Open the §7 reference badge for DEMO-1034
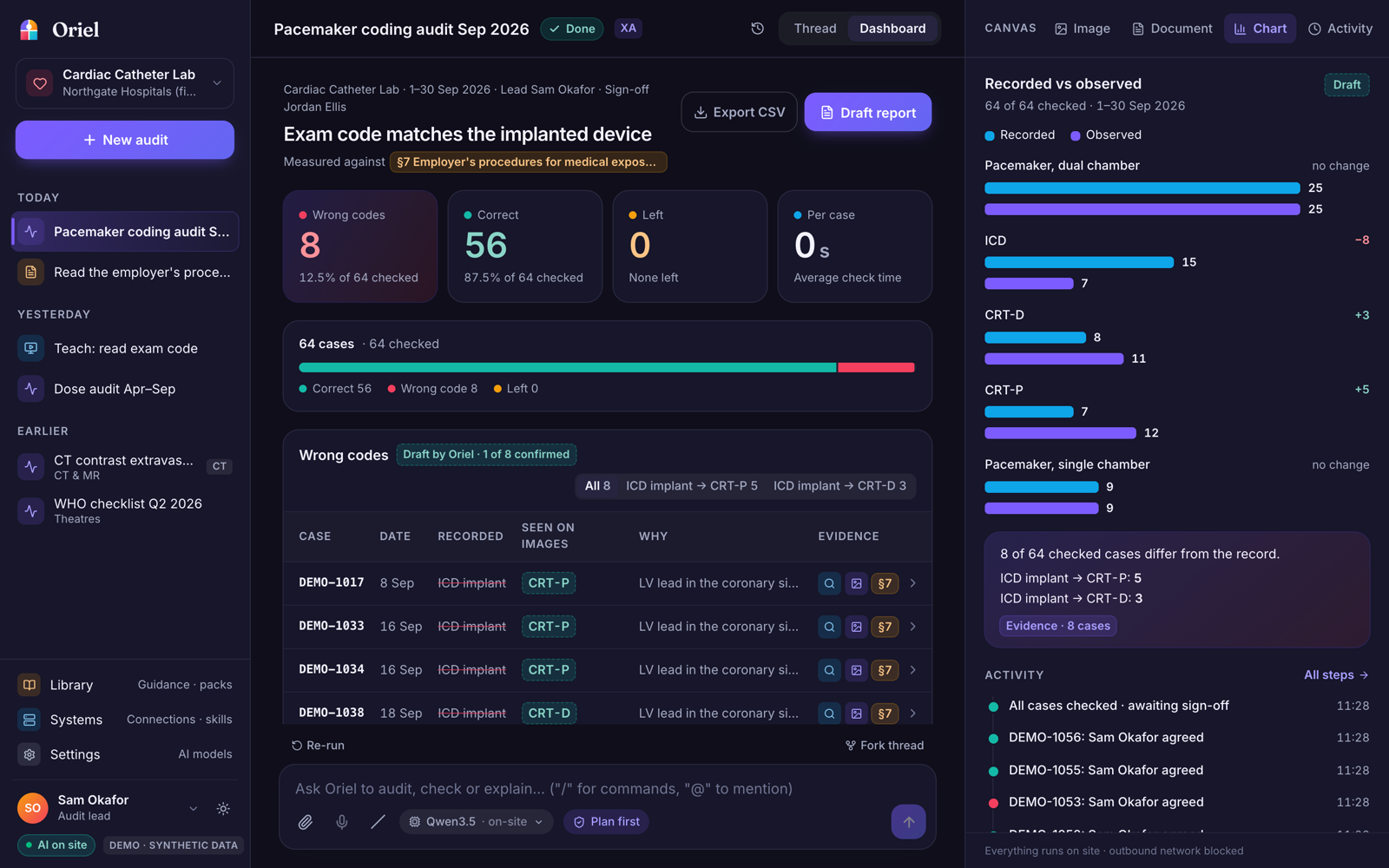Viewport: 1389px width, 868px height. (885, 670)
